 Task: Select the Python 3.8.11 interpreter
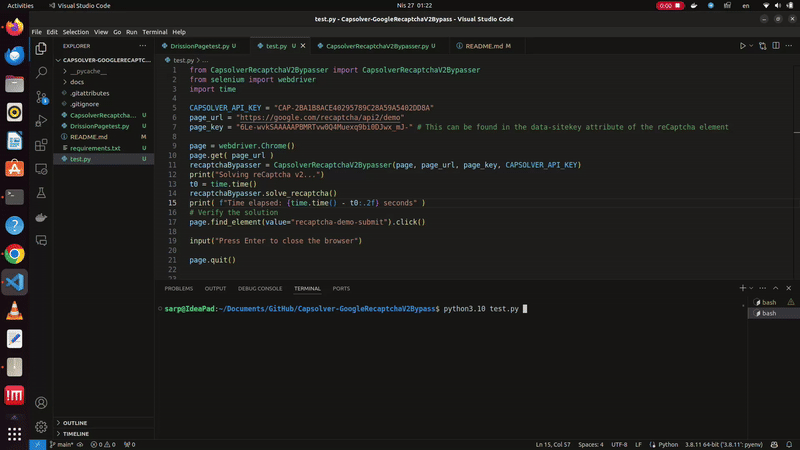point(723,444)
